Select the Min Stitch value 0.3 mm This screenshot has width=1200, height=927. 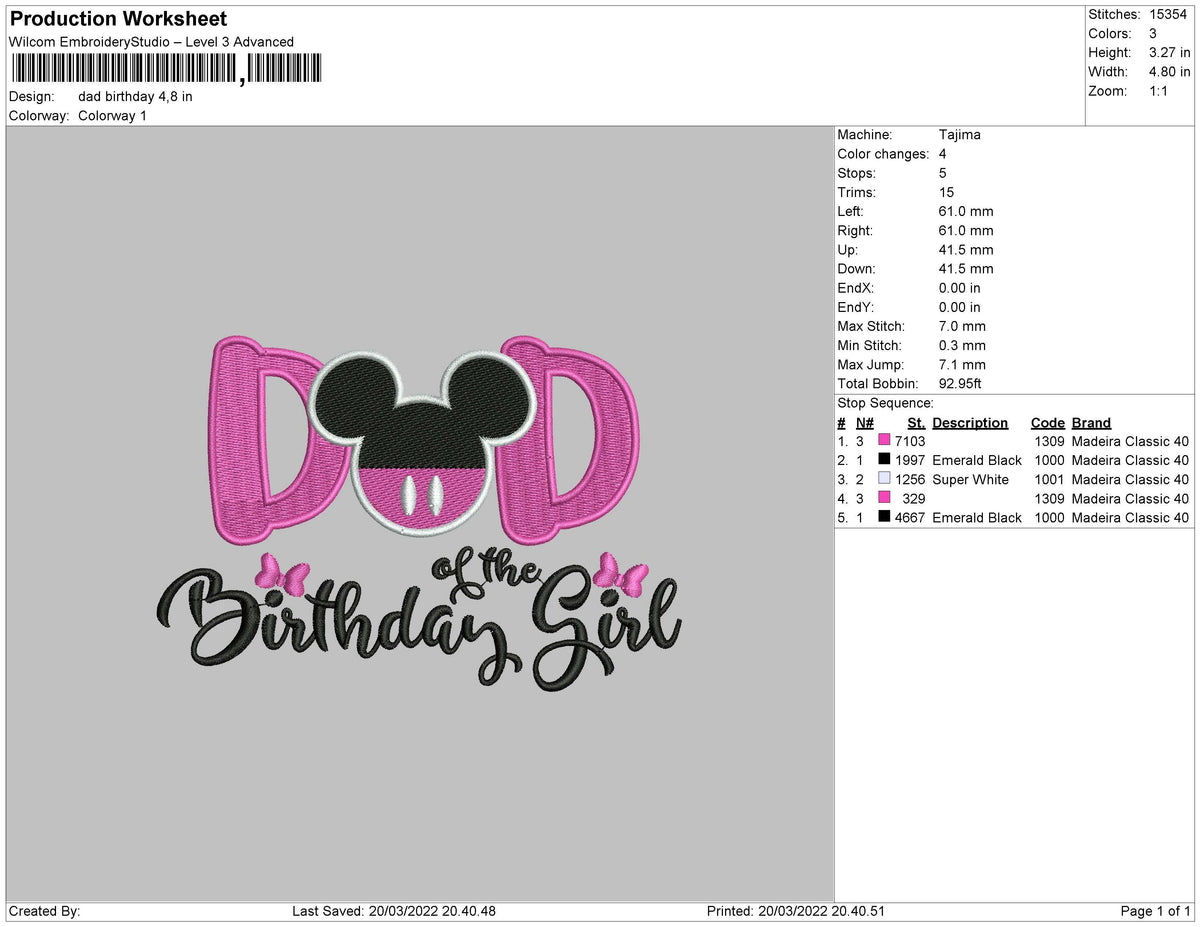coord(962,345)
